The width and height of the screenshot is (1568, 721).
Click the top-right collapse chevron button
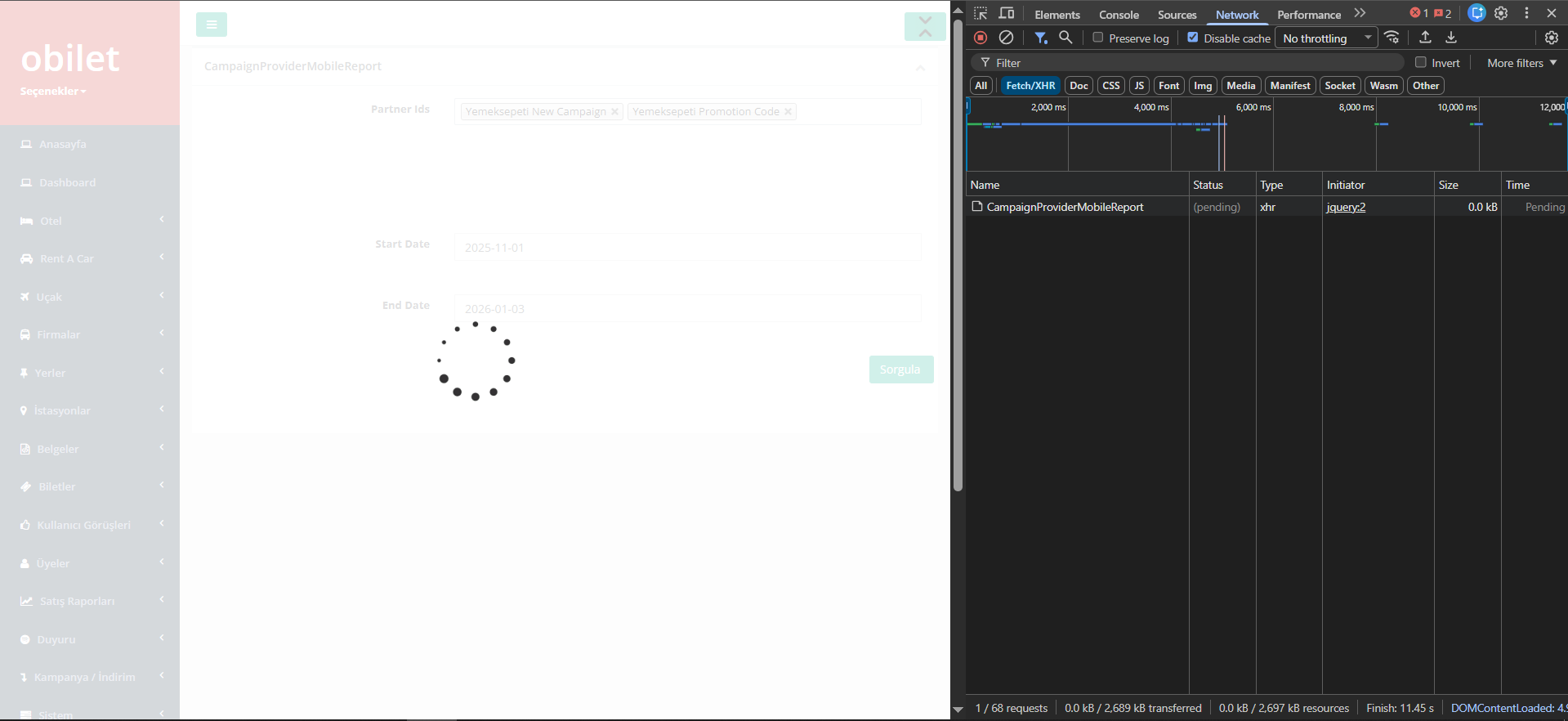click(x=925, y=26)
